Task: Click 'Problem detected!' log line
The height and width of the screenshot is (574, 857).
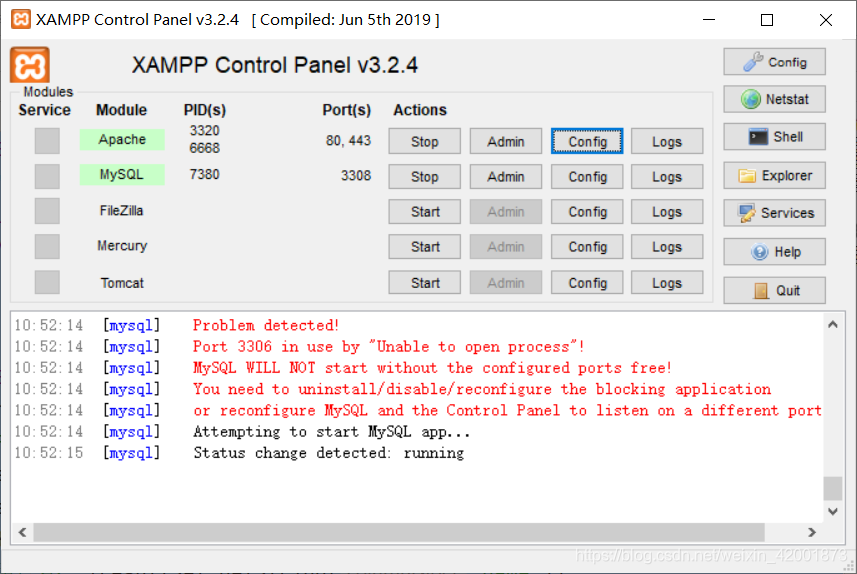Action: pyautogui.click(x=266, y=325)
